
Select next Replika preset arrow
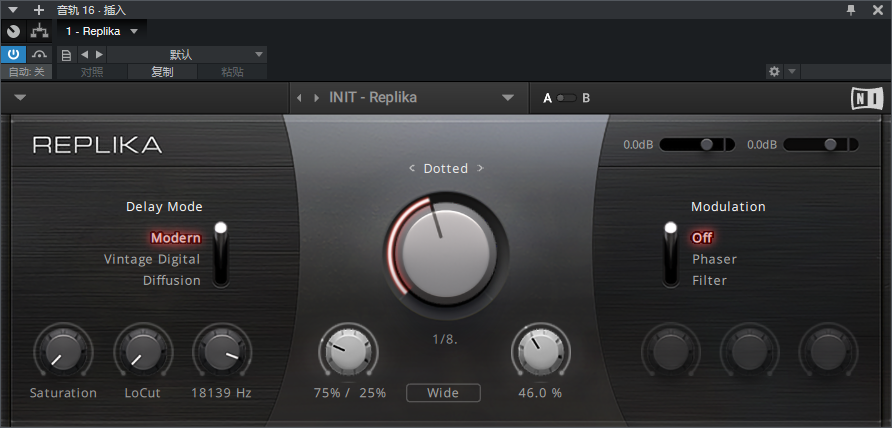[316, 98]
